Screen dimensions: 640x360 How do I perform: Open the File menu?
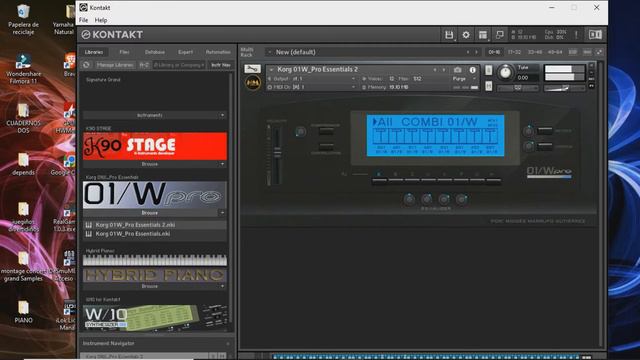[x=83, y=20]
